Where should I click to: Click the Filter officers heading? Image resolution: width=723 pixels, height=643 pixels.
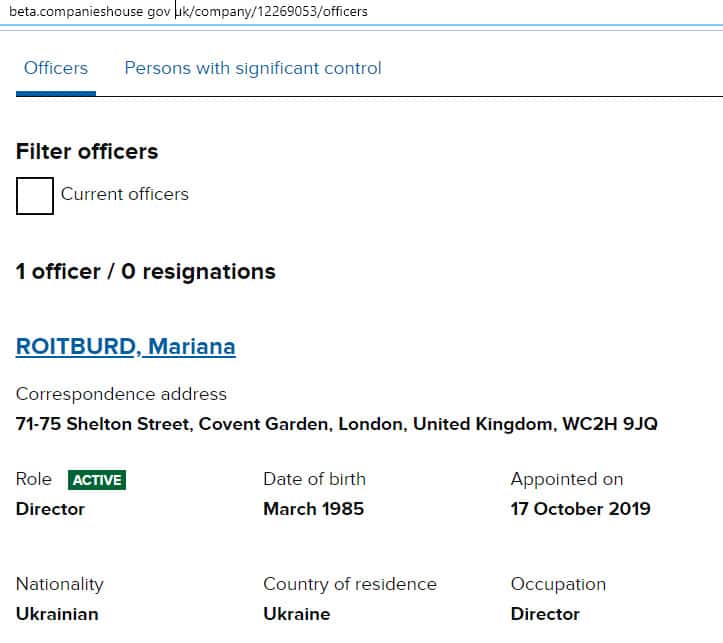click(87, 152)
